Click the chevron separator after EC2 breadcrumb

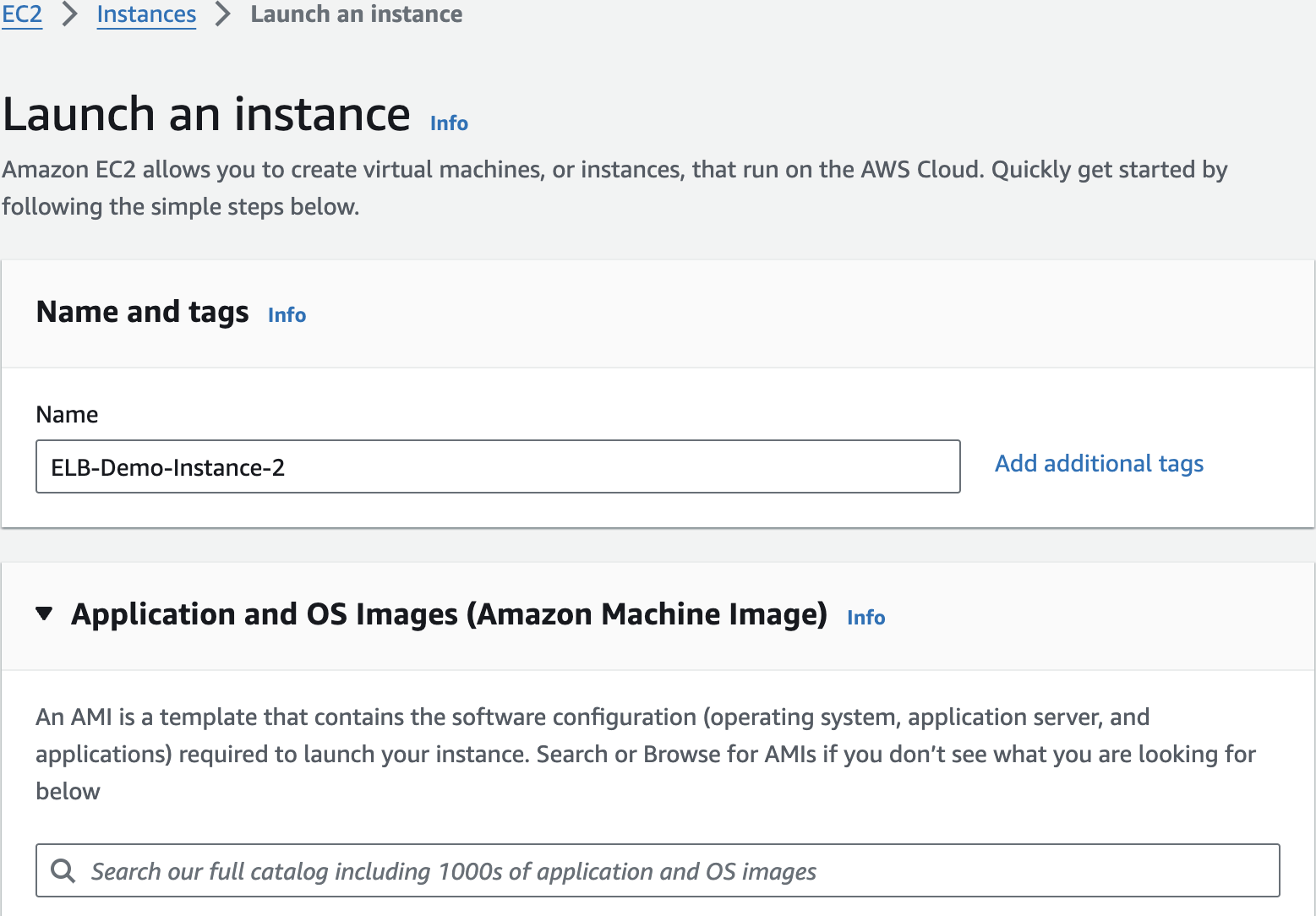click(x=70, y=14)
